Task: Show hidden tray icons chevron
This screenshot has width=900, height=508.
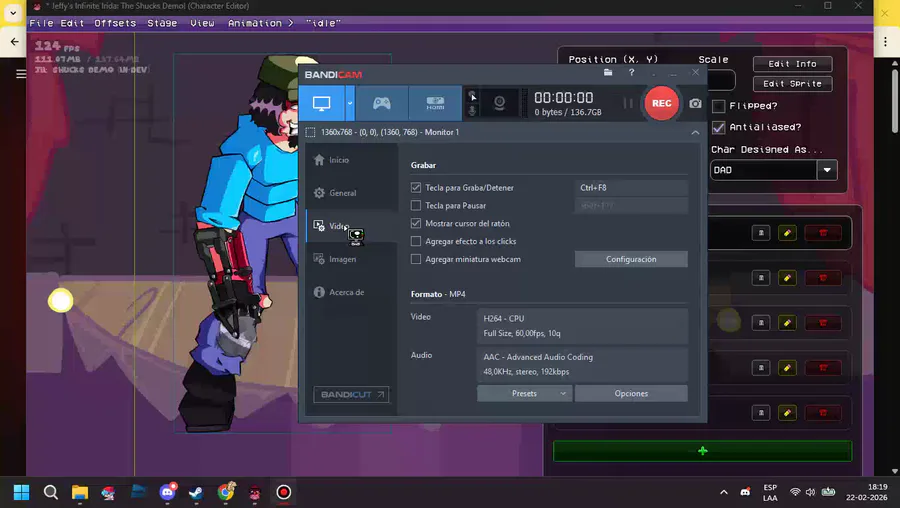Action: [724, 493]
